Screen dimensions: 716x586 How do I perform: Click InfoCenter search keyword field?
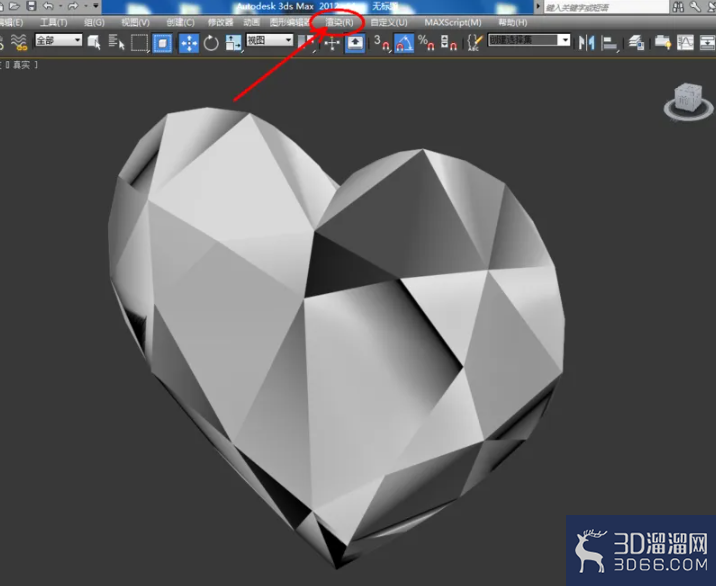pos(606,7)
